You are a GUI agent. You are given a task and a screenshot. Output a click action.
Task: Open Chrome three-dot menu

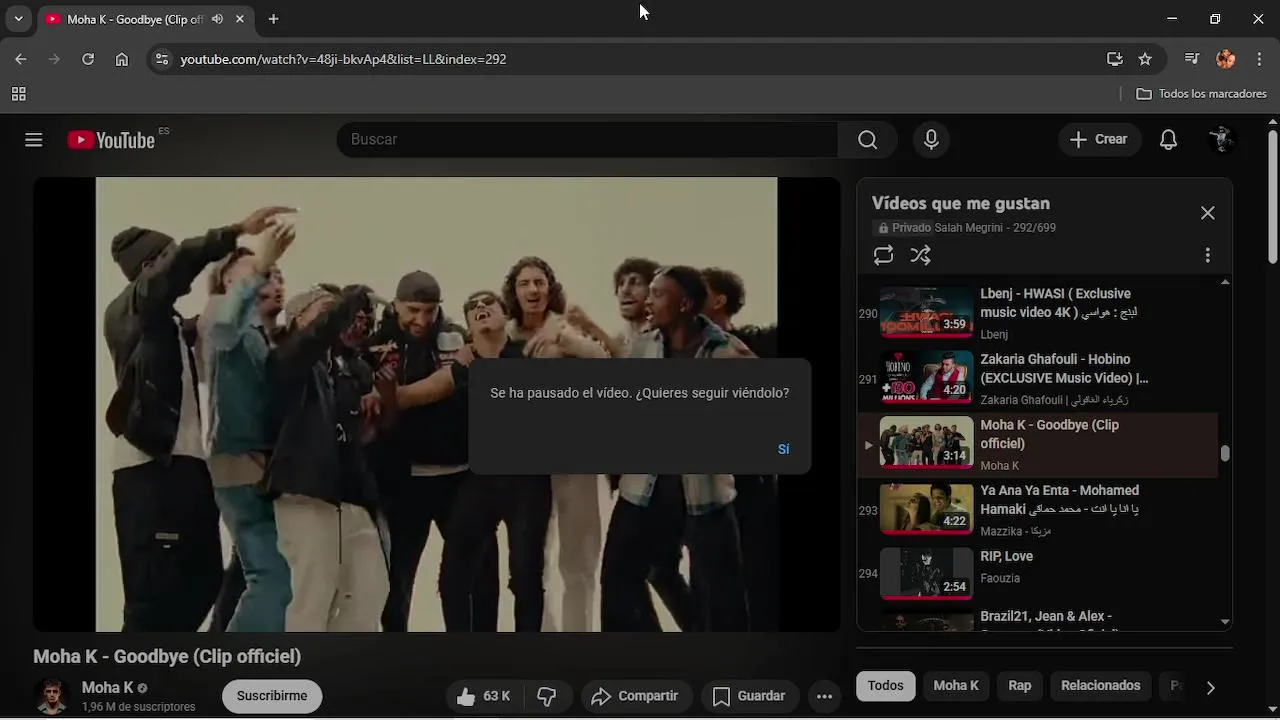click(1259, 59)
